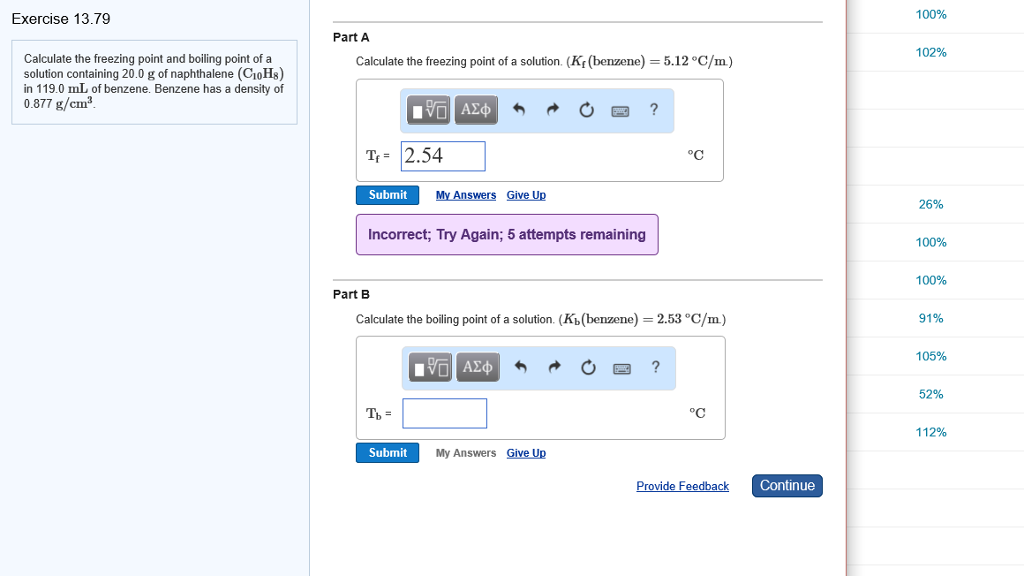Open the math templates palette in Part A
This screenshot has height=576, width=1024.
[428, 110]
